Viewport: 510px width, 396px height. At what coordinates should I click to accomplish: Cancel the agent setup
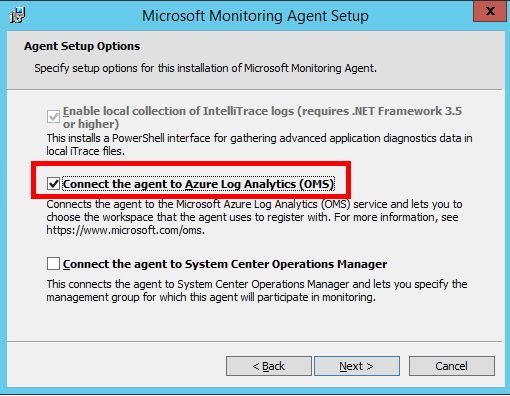pos(452,366)
